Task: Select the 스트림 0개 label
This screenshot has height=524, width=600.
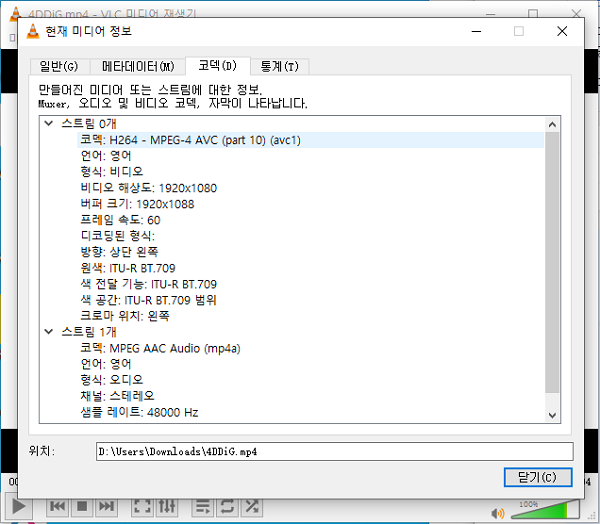Action: pos(89,124)
